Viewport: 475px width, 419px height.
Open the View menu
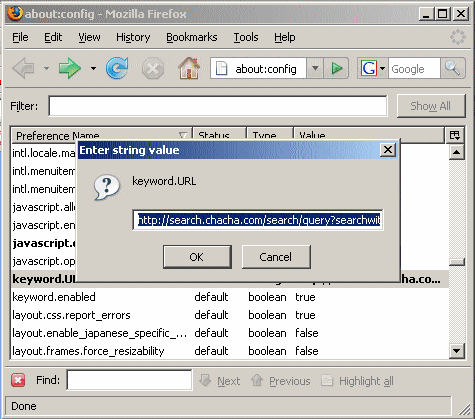pyautogui.click(x=89, y=37)
